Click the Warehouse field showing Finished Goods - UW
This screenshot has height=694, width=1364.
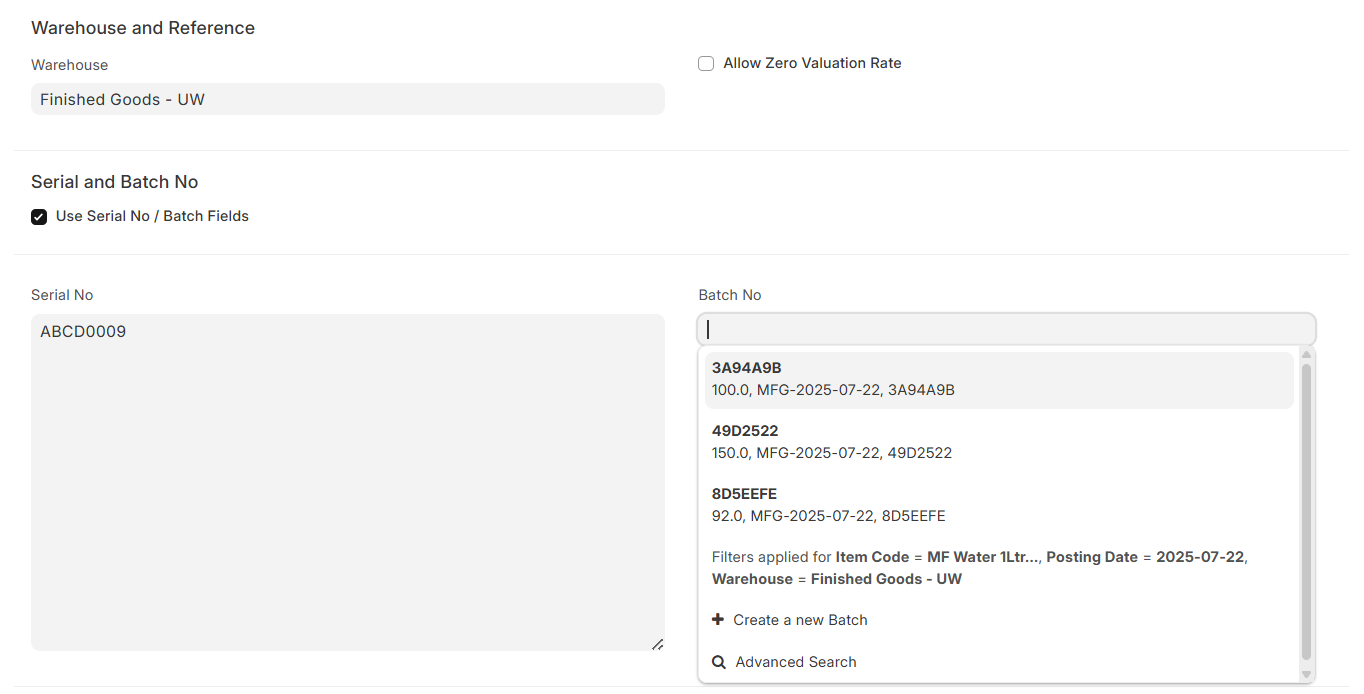tap(347, 100)
